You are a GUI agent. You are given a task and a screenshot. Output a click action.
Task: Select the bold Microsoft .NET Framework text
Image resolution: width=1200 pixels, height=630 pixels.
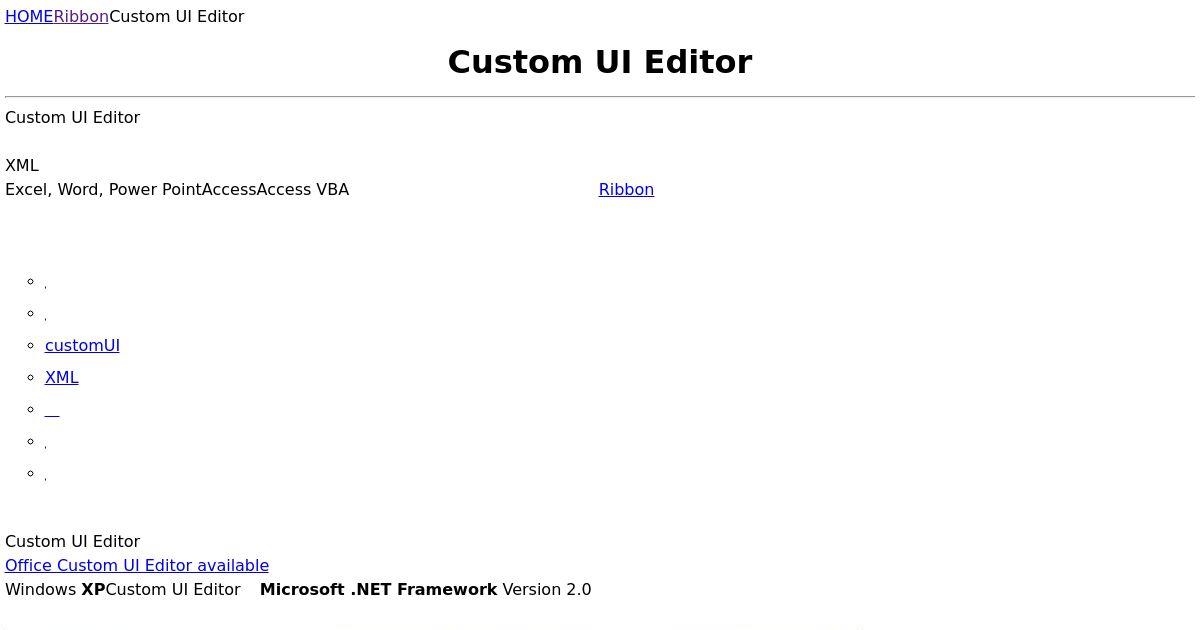tap(378, 589)
